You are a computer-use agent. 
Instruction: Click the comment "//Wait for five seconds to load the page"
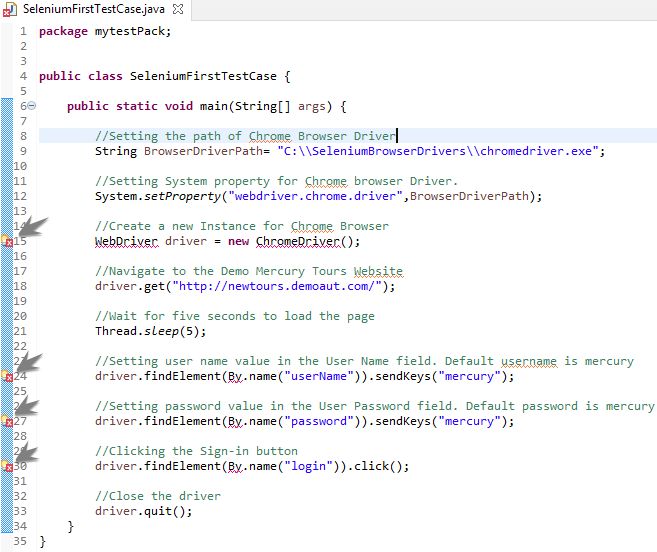(x=235, y=316)
